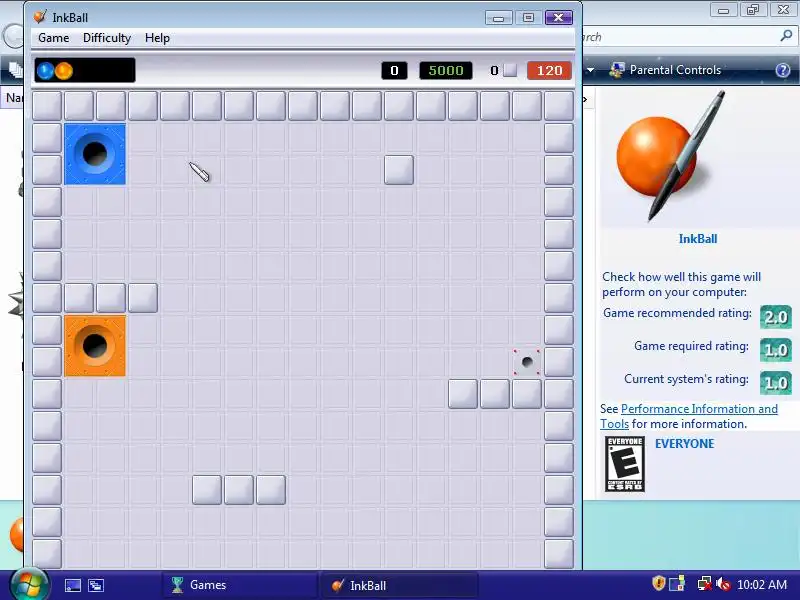Click the red countdown timer showing 120
Viewport: 800px width, 600px height.
tap(549, 70)
